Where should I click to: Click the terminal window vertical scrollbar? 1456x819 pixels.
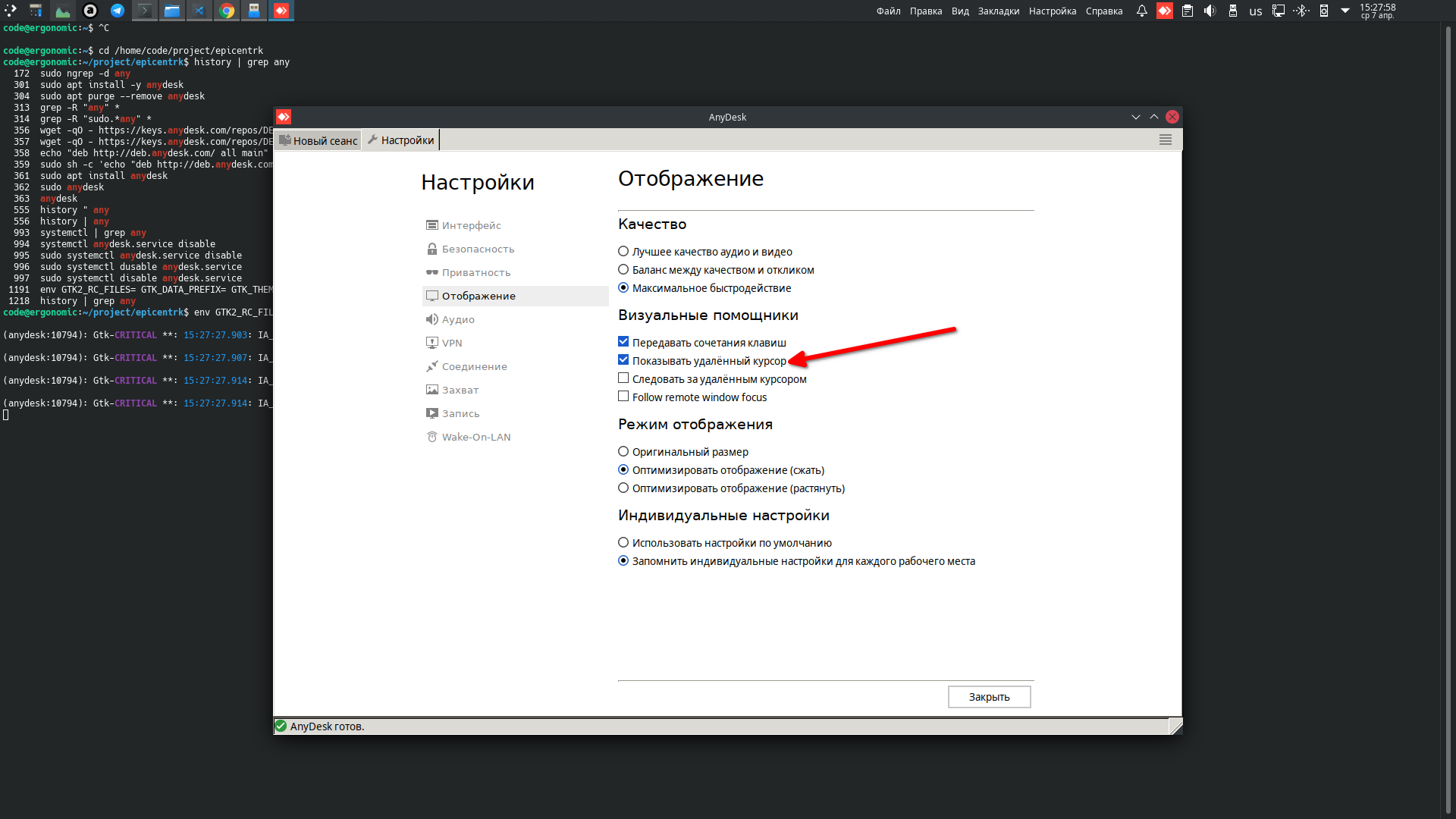click(x=1448, y=419)
